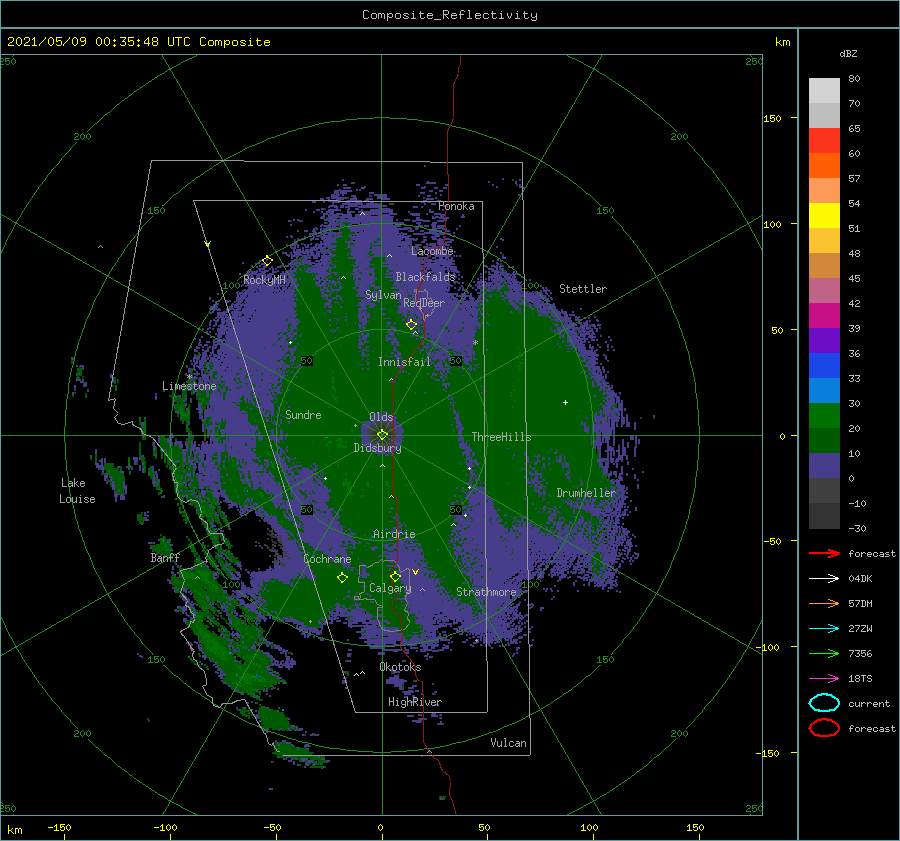Image resolution: width=900 pixels, height=841 pixels.
Task: Select the cyan 27ZW arrow icon
Action: 824,629
